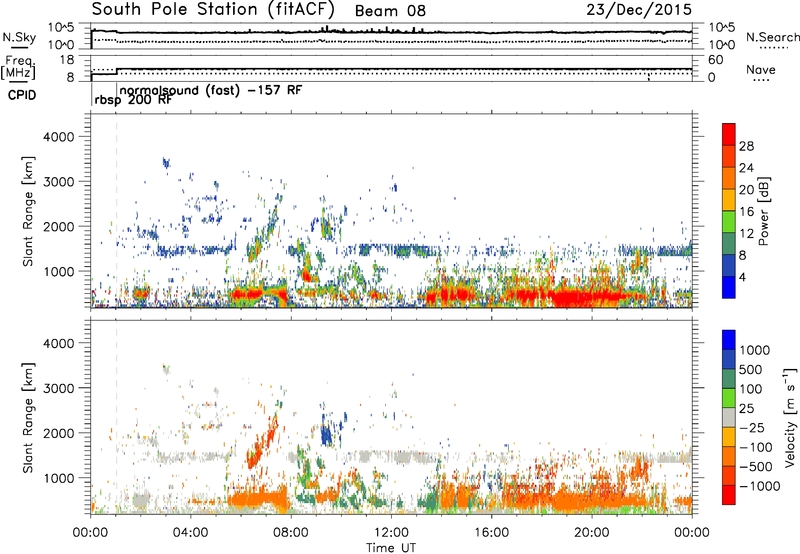Screen dimensions: 800x554
Task: Select the N.Search legend label
Action: (772, 37)
